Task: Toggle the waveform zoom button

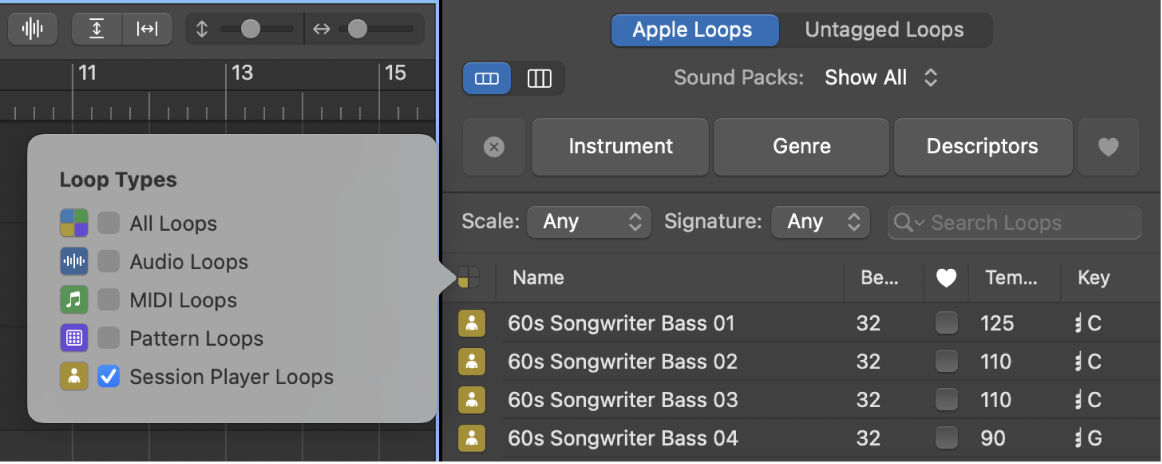Action: tap(33, 29)
